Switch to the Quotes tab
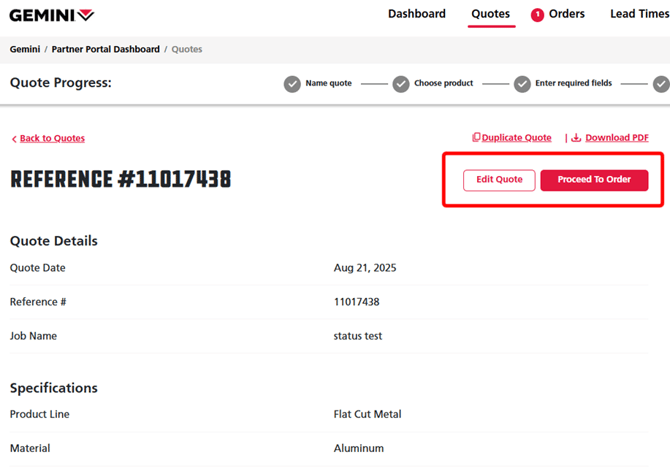This screenshot has height=474, width=670. click(490, 14)
